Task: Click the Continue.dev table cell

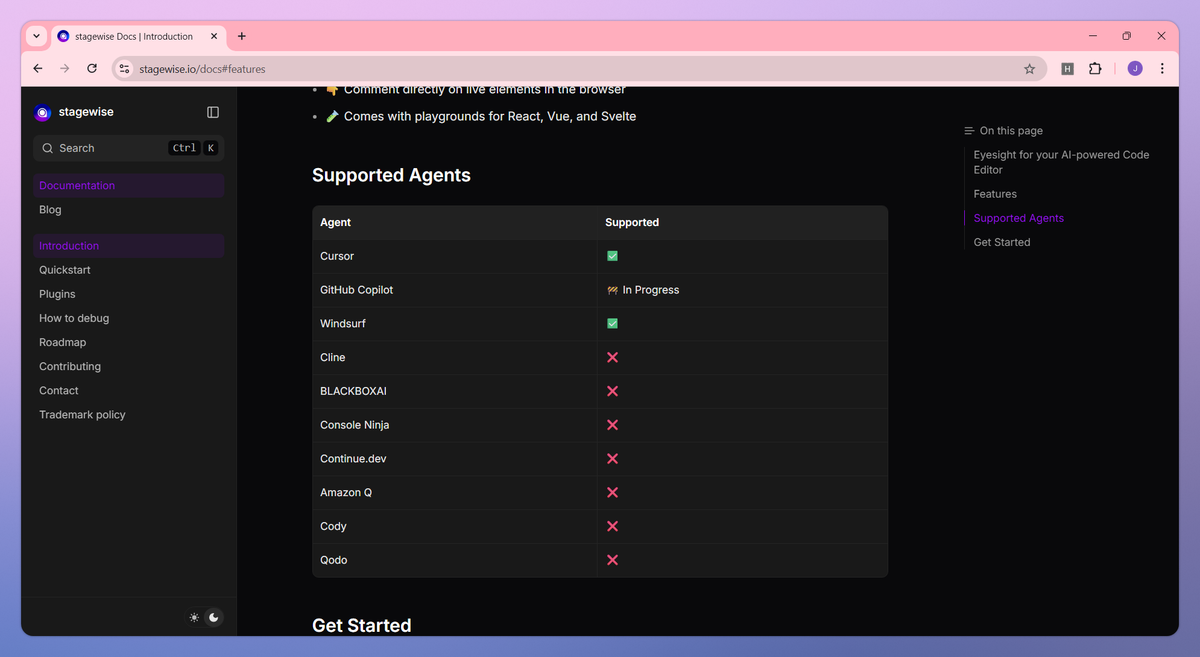Action: click(x=455, y=458)
